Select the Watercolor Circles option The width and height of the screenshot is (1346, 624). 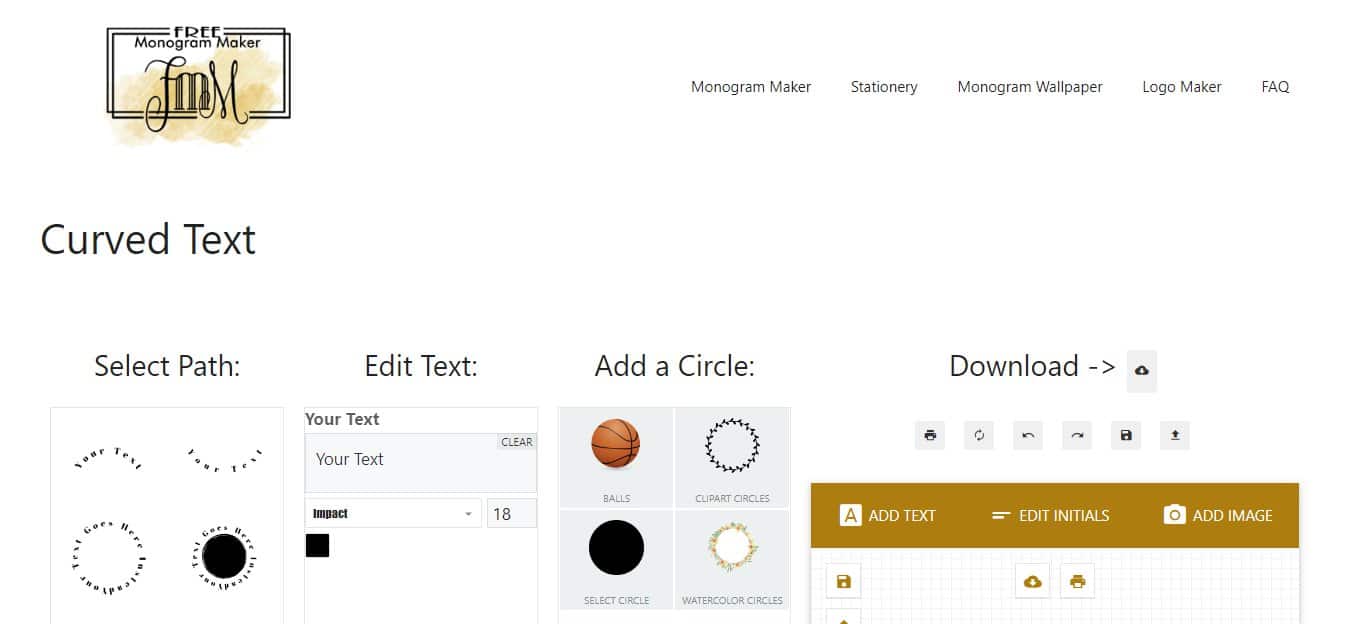coord(732,548)
